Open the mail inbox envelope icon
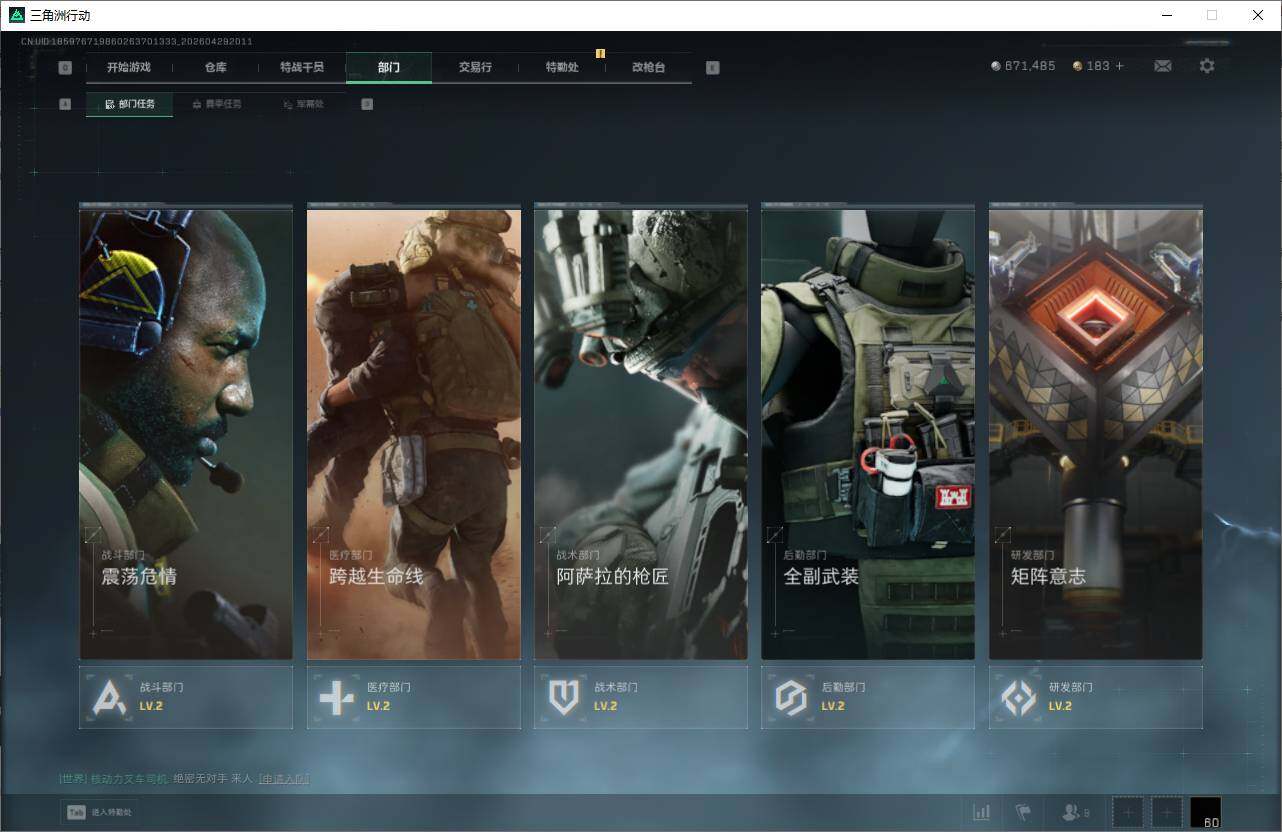The width and height of the screenshot is (1282, 832). [1163, 66]
